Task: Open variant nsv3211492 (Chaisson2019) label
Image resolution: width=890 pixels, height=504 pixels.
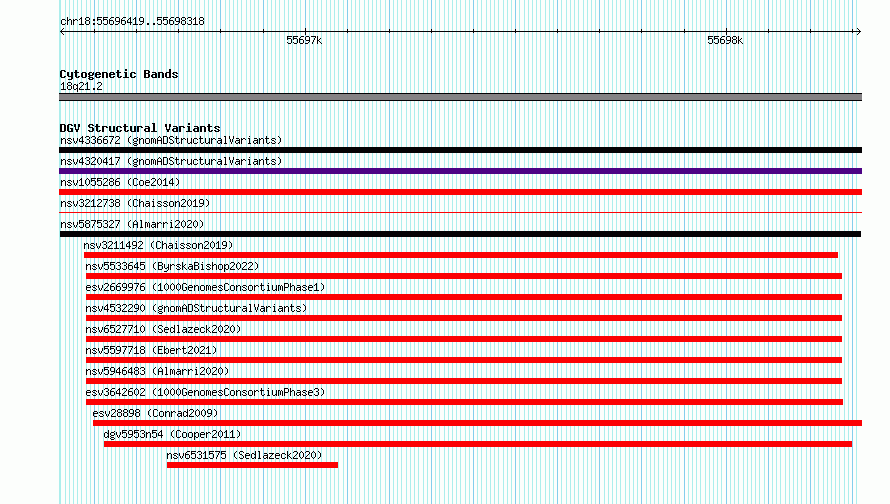Action: pos(158,245)
